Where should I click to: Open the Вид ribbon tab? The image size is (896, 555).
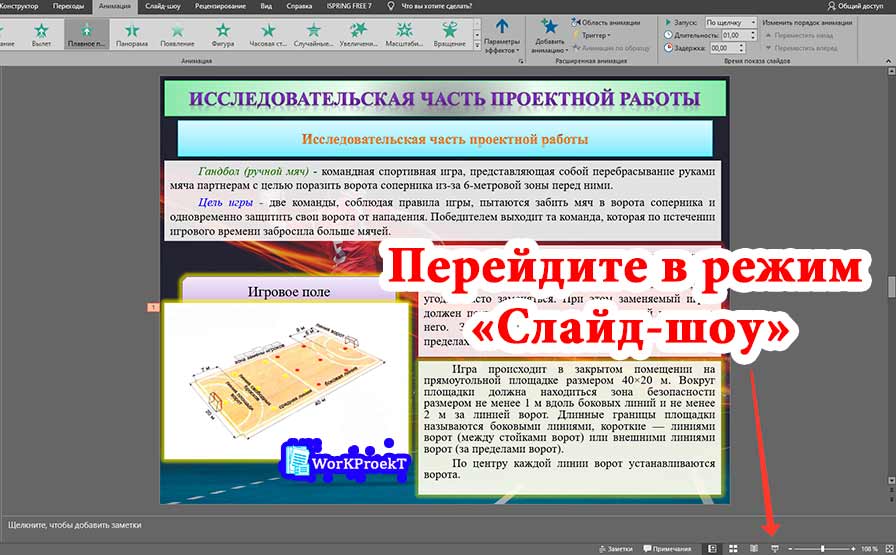[266, 6]
